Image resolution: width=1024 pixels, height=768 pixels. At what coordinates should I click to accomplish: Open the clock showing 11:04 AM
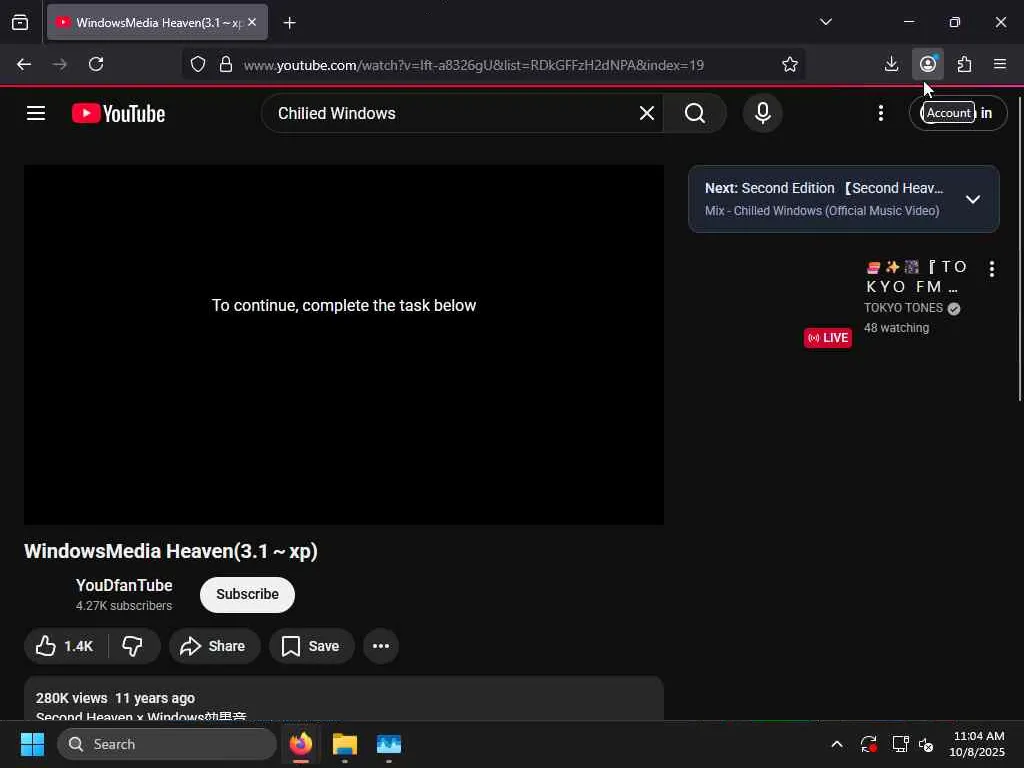click(978, 744)
